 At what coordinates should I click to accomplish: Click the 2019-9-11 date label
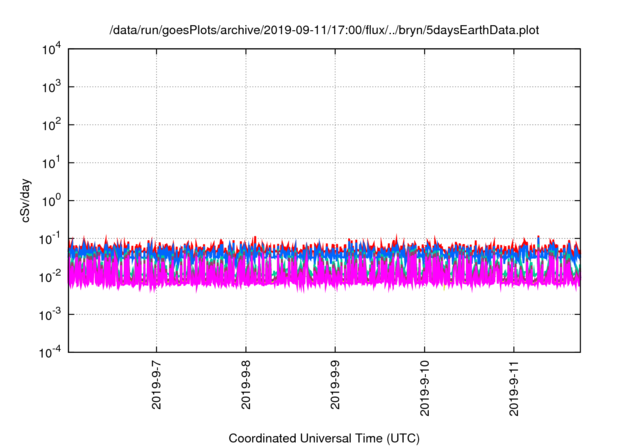pos(514,388)
